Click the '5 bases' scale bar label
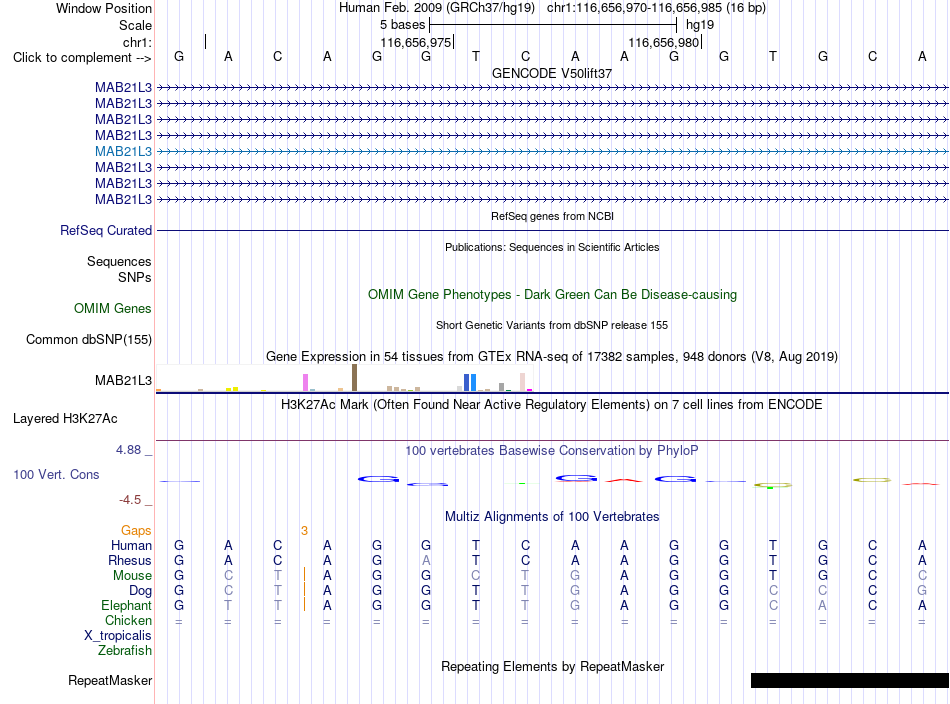The image size is (950, 704). [403, 25]
